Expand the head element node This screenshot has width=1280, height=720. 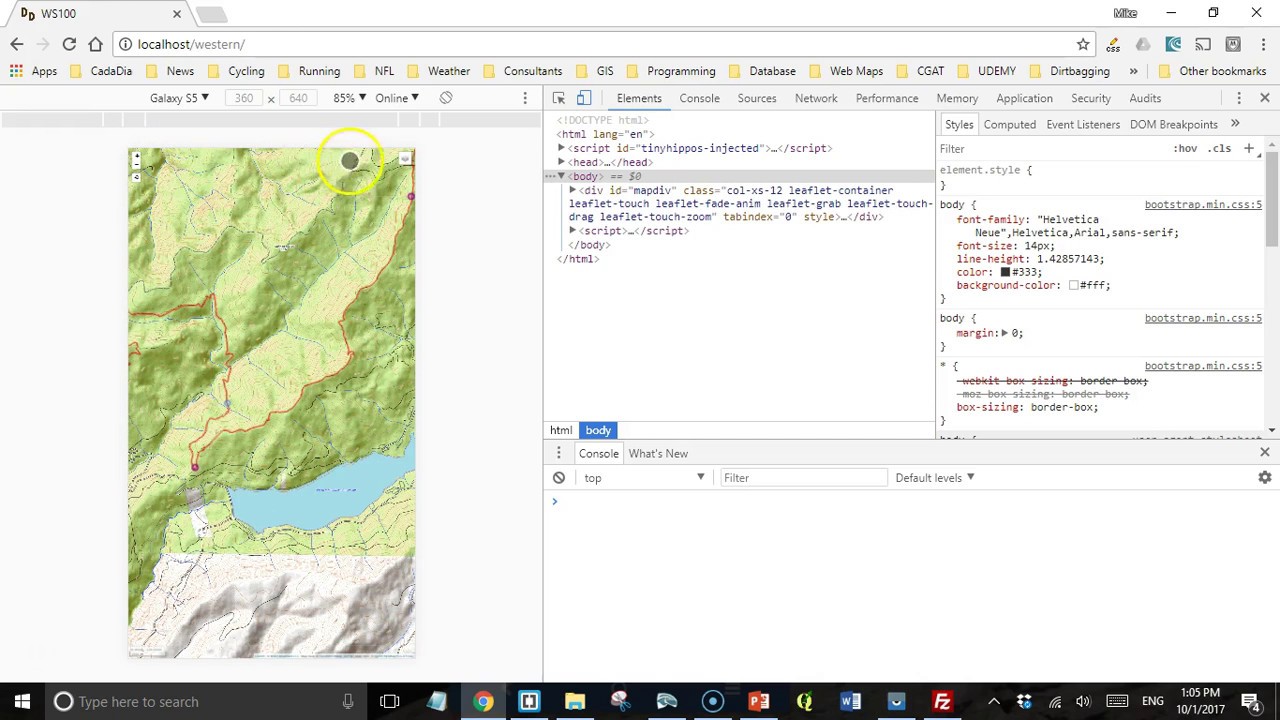[x=562, y=162]
